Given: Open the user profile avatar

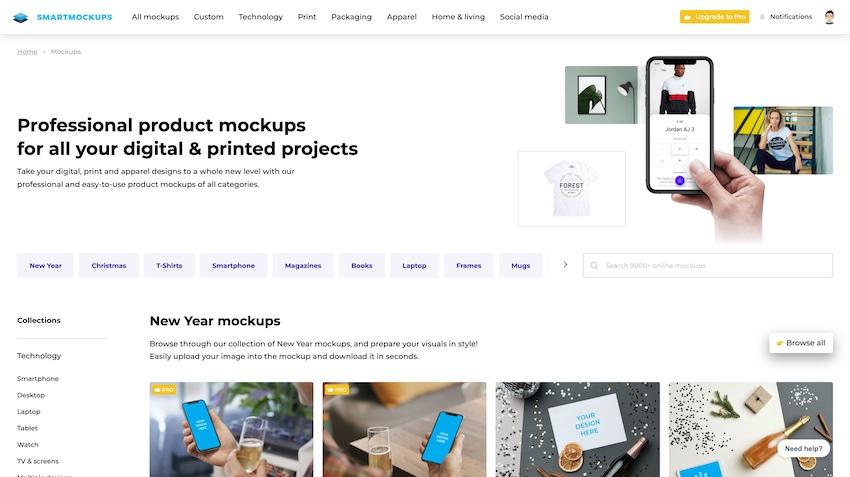Looking at the screenshot, I should click(829, 17).
